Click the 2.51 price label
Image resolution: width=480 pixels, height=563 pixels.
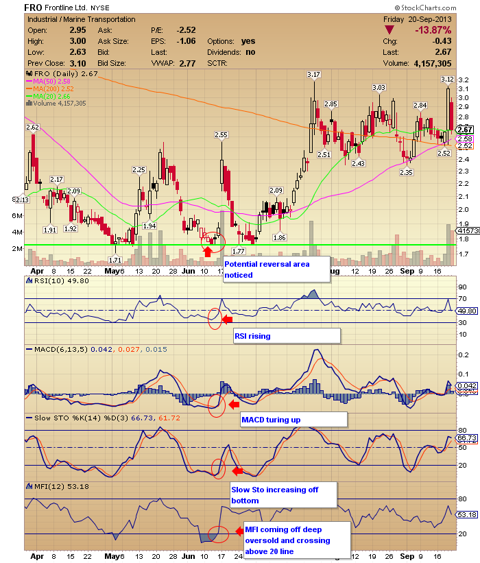(x=324, y=155)
